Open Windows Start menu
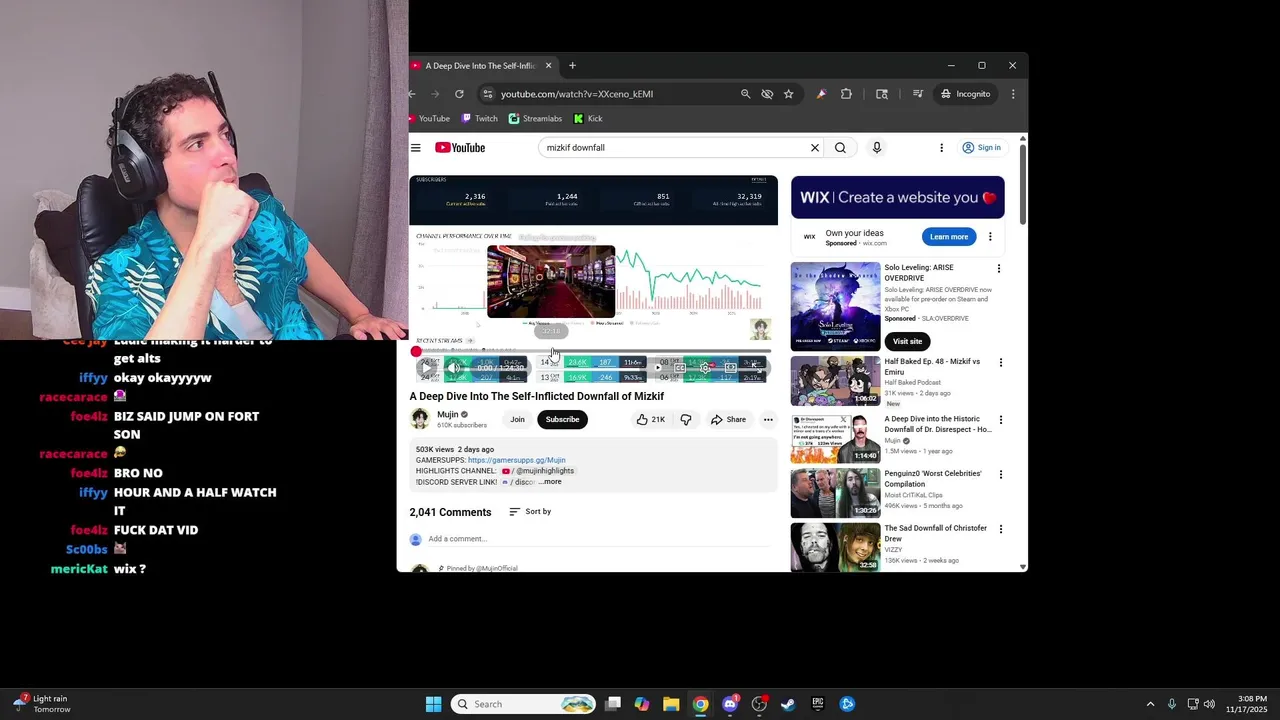 (x=433, y=704)
